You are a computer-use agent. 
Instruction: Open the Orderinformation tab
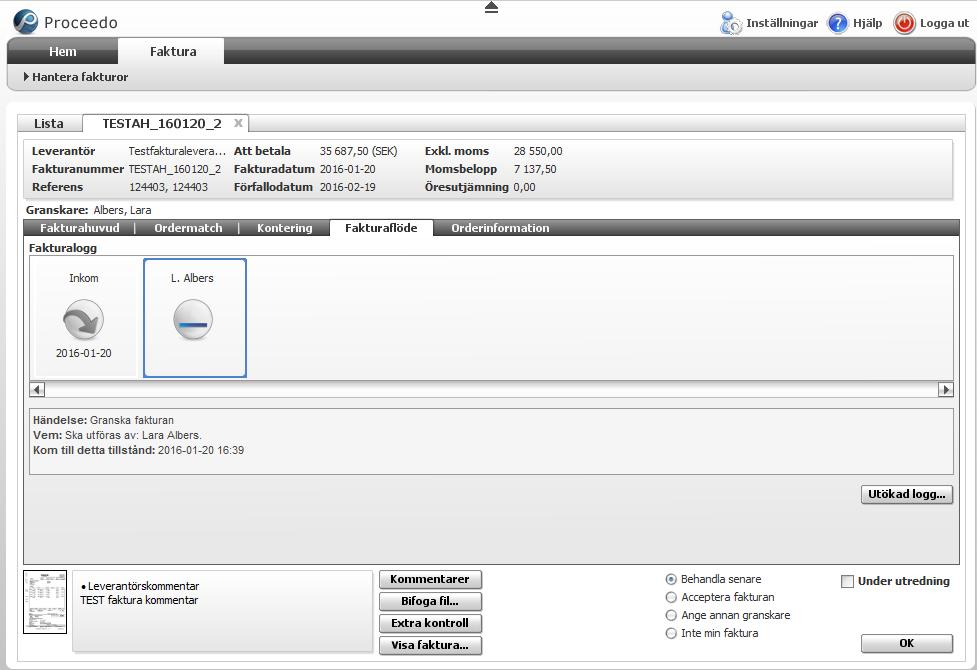point(500,228)
